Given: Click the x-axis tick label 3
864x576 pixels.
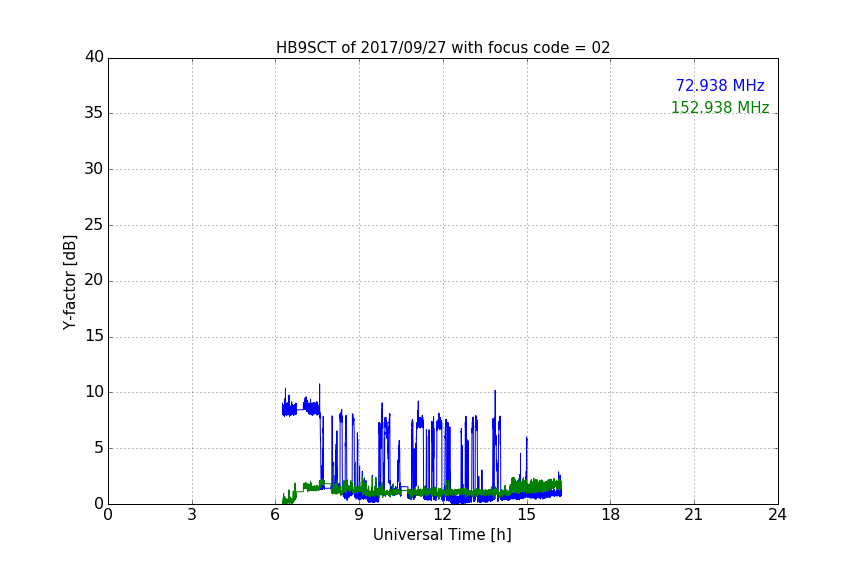Looking at the screenshot, I should (x=192, y=515).
